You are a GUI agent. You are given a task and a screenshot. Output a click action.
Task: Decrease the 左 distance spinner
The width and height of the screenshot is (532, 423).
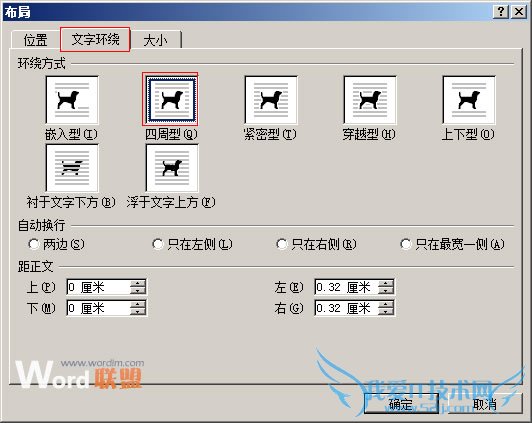(x=386, y=291)
